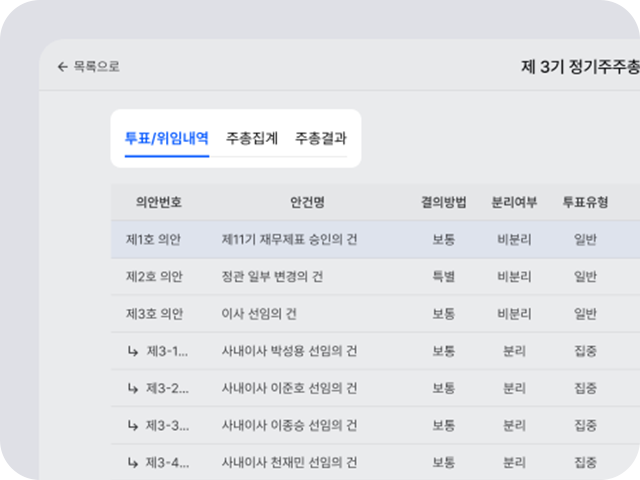
Task: Click the sub-item arrow icon for 제3-3 row
Action: pos(133,426)
